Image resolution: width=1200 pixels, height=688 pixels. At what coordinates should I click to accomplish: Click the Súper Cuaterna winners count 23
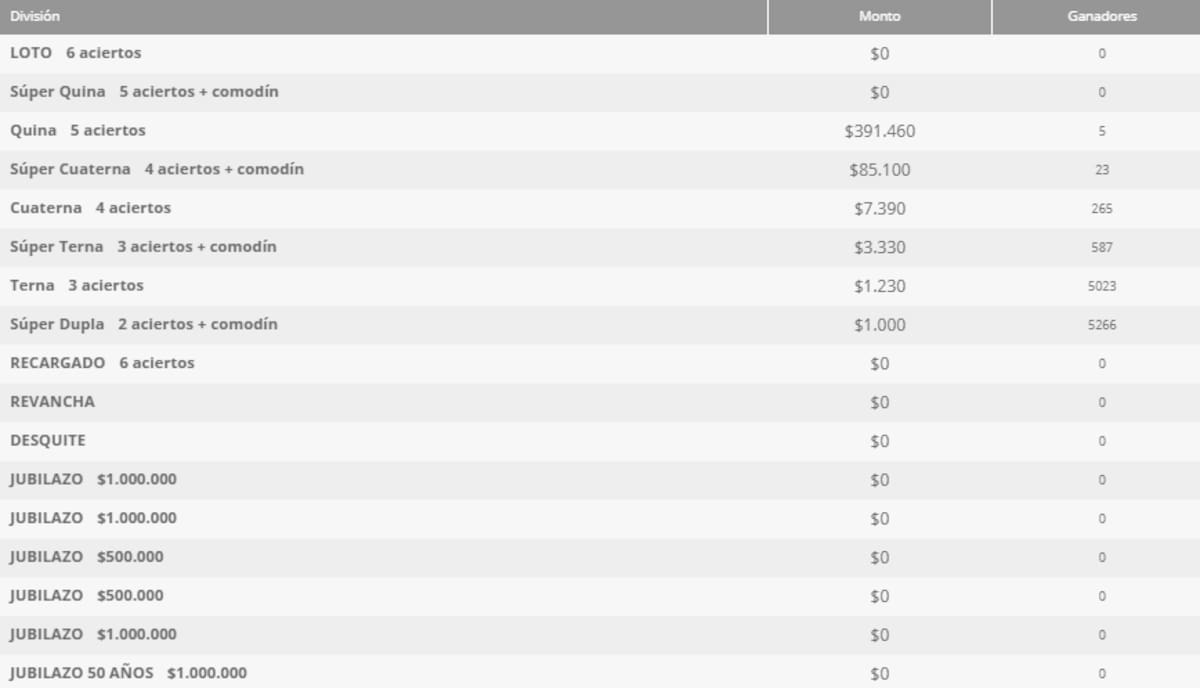point(1102,170)
